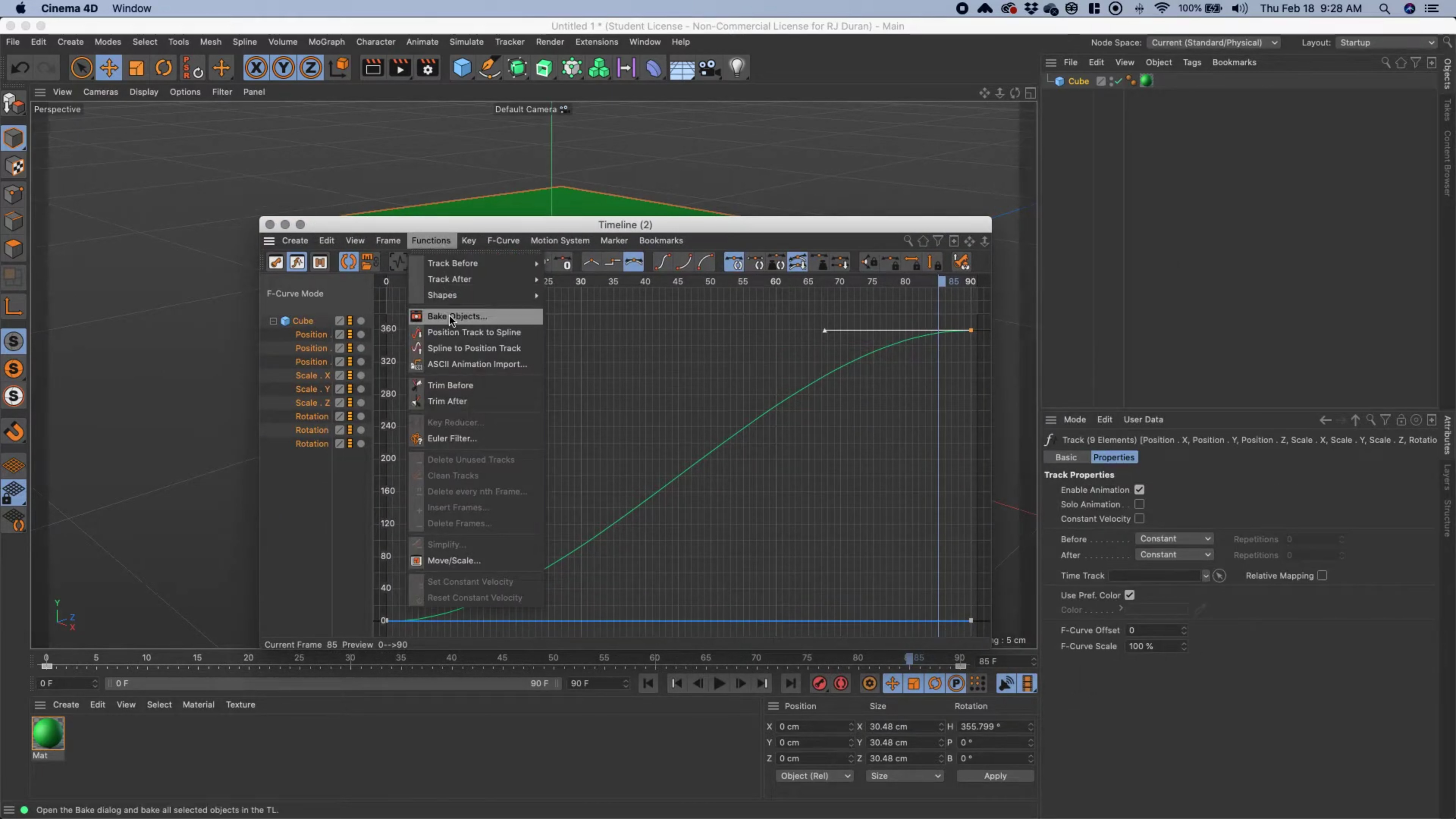Open Attributes panel hamburger menu
Image resolution: width=1456 pixels, height=819 pixels.
[1051, 419]
